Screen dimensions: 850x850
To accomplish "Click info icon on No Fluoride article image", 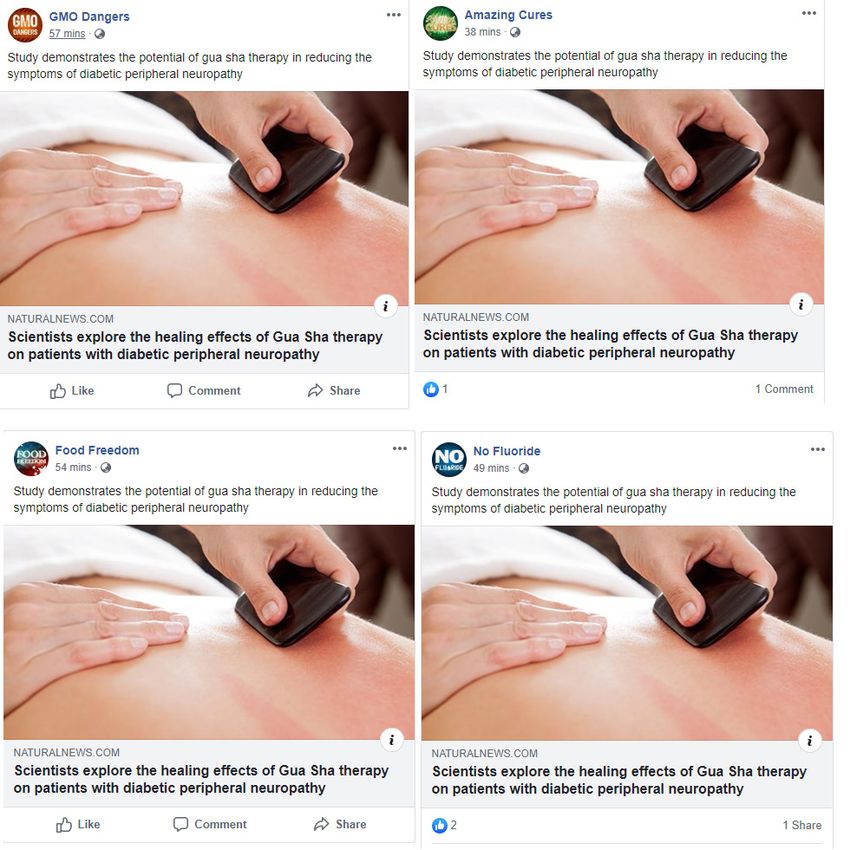I will point(810,741).
